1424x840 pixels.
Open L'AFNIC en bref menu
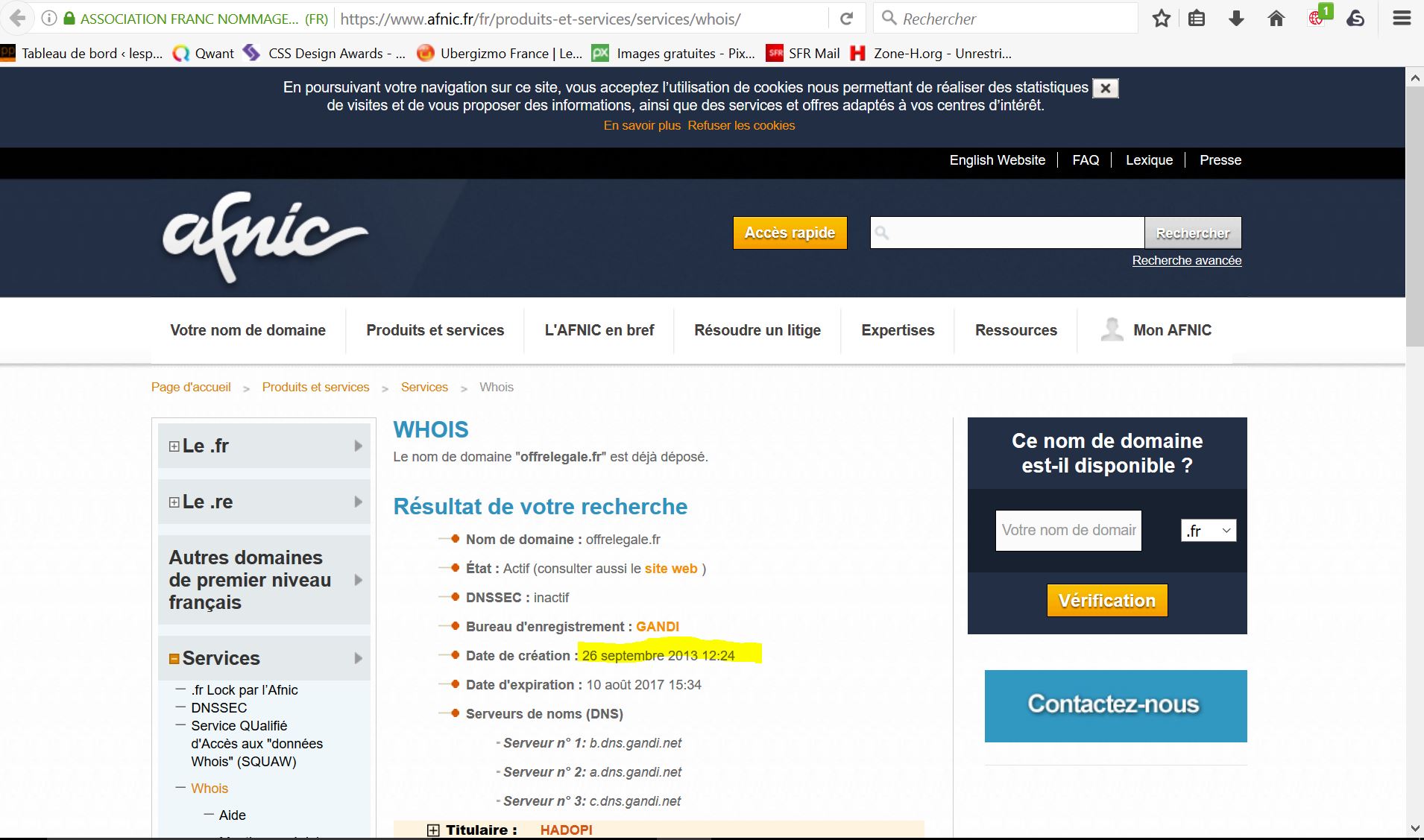coord(599,330)
